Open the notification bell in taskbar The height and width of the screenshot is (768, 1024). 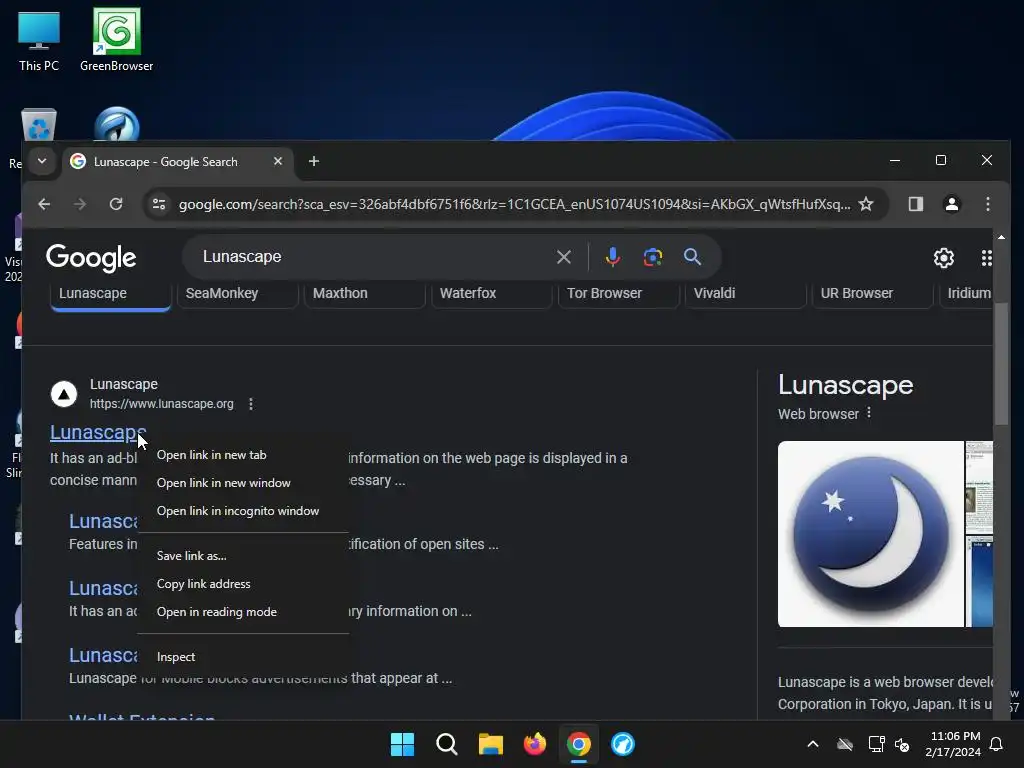pyautogui.click(x=997, y=744)
